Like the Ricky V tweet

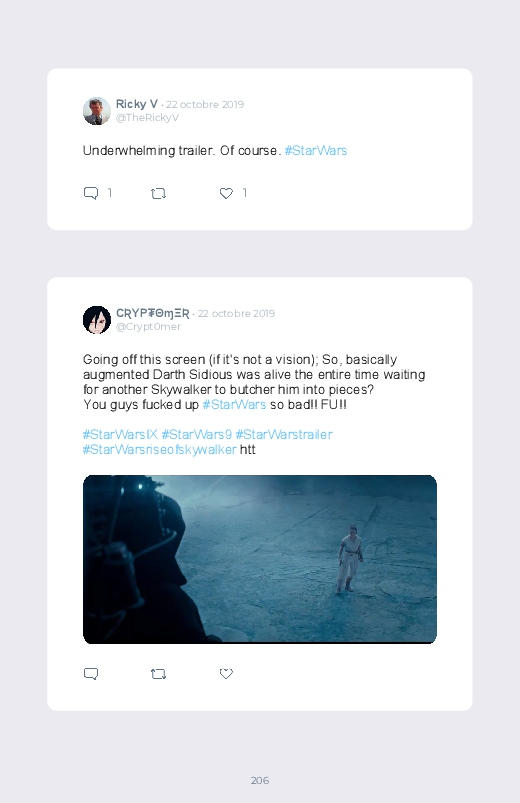tap(226, 193)
